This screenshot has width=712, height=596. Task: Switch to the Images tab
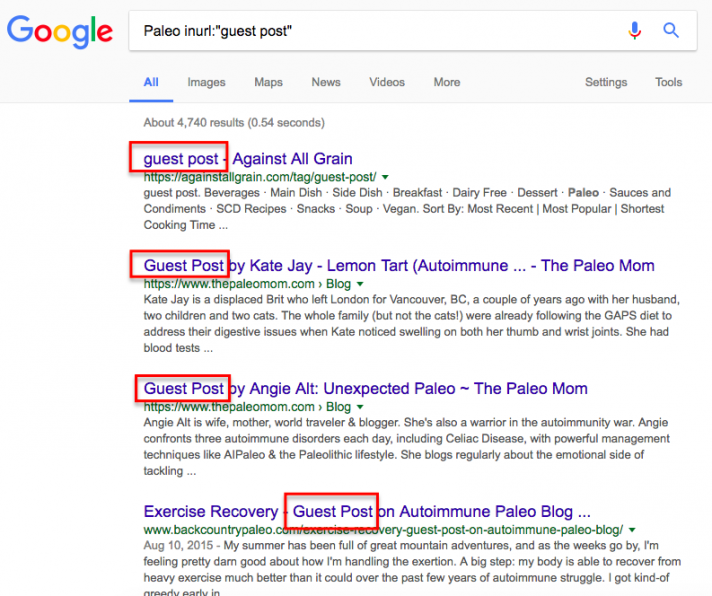206,82
